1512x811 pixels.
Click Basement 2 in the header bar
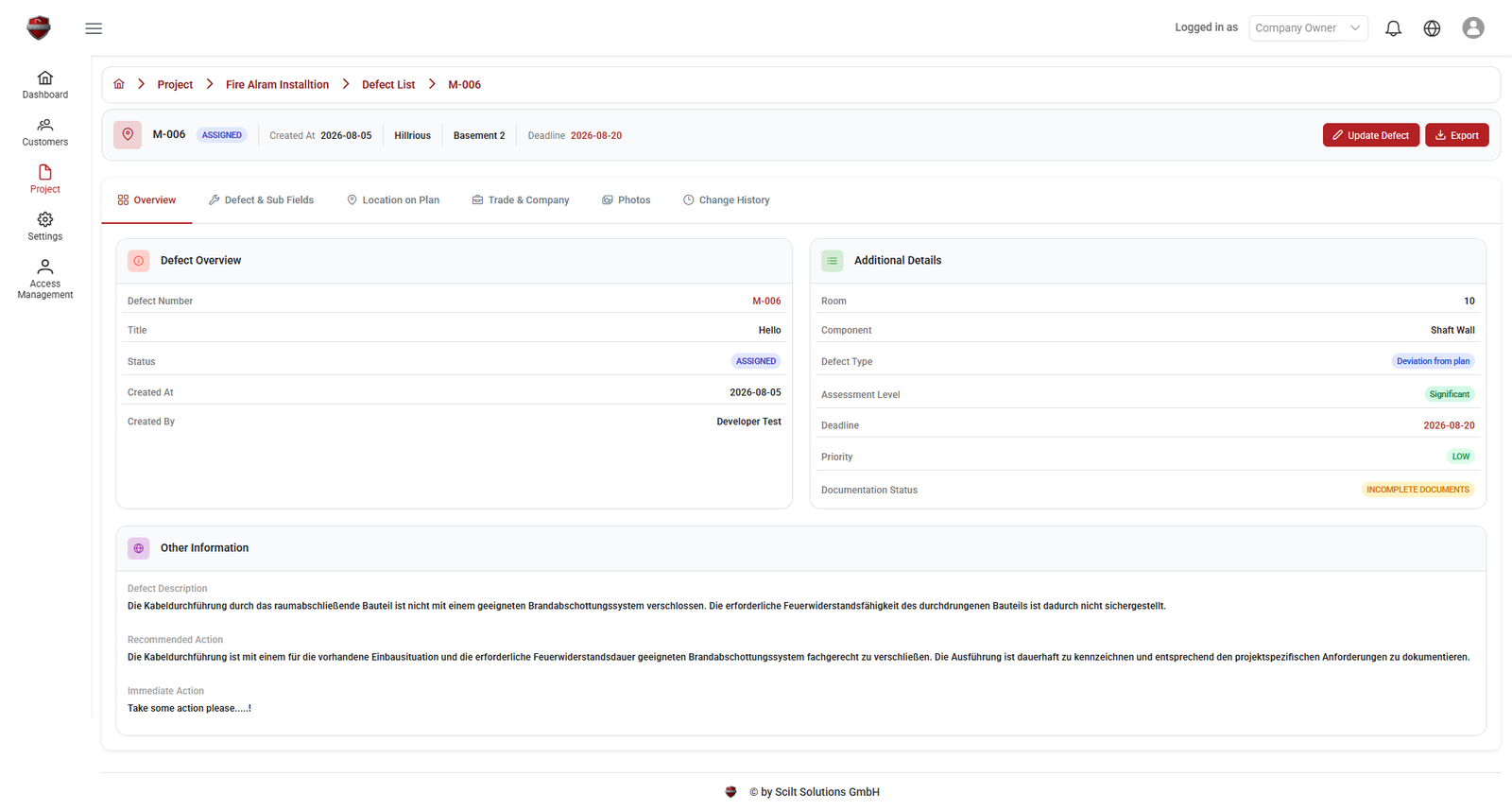coord(479,136)
